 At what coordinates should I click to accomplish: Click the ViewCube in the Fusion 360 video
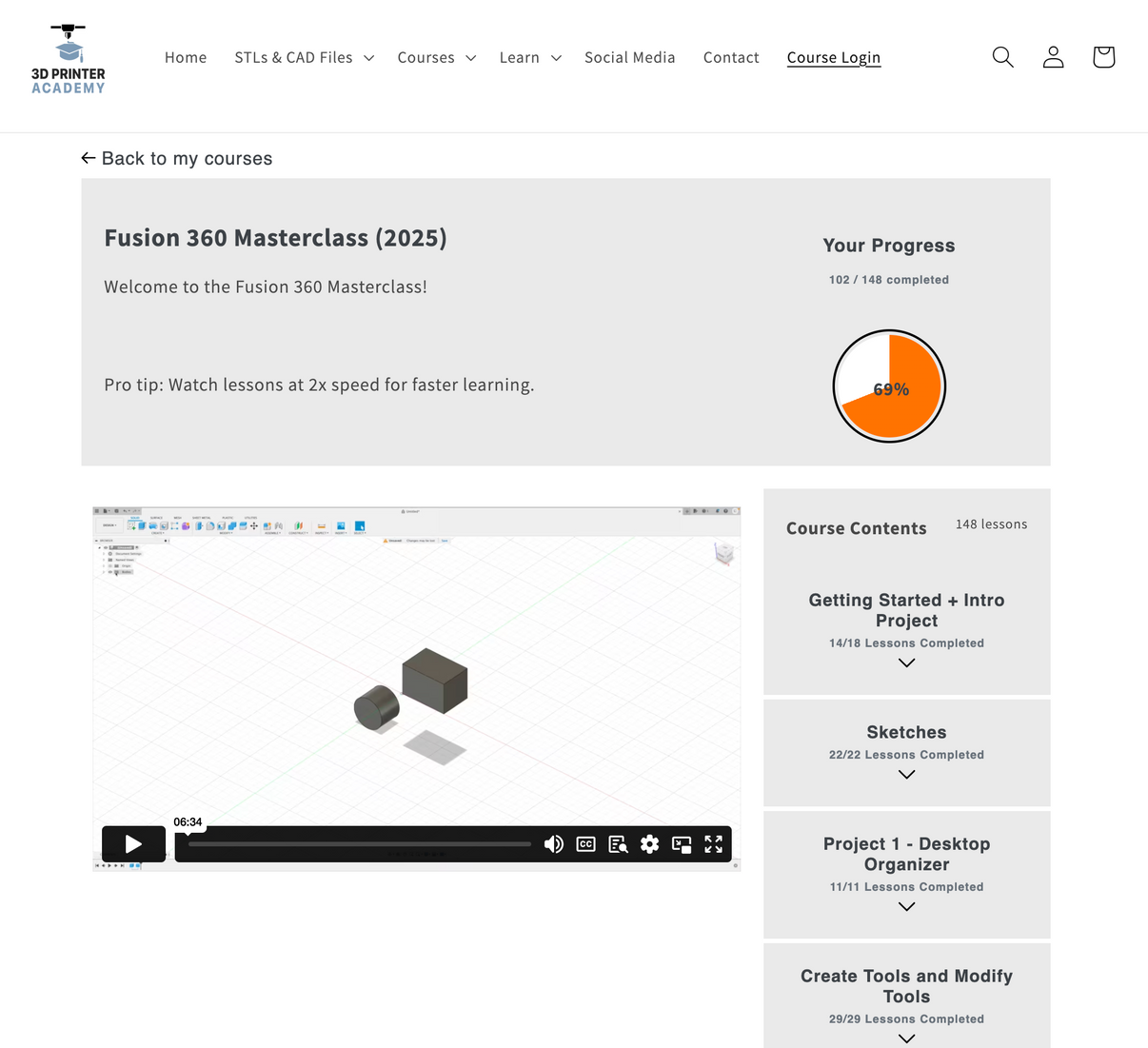(723, 554)
